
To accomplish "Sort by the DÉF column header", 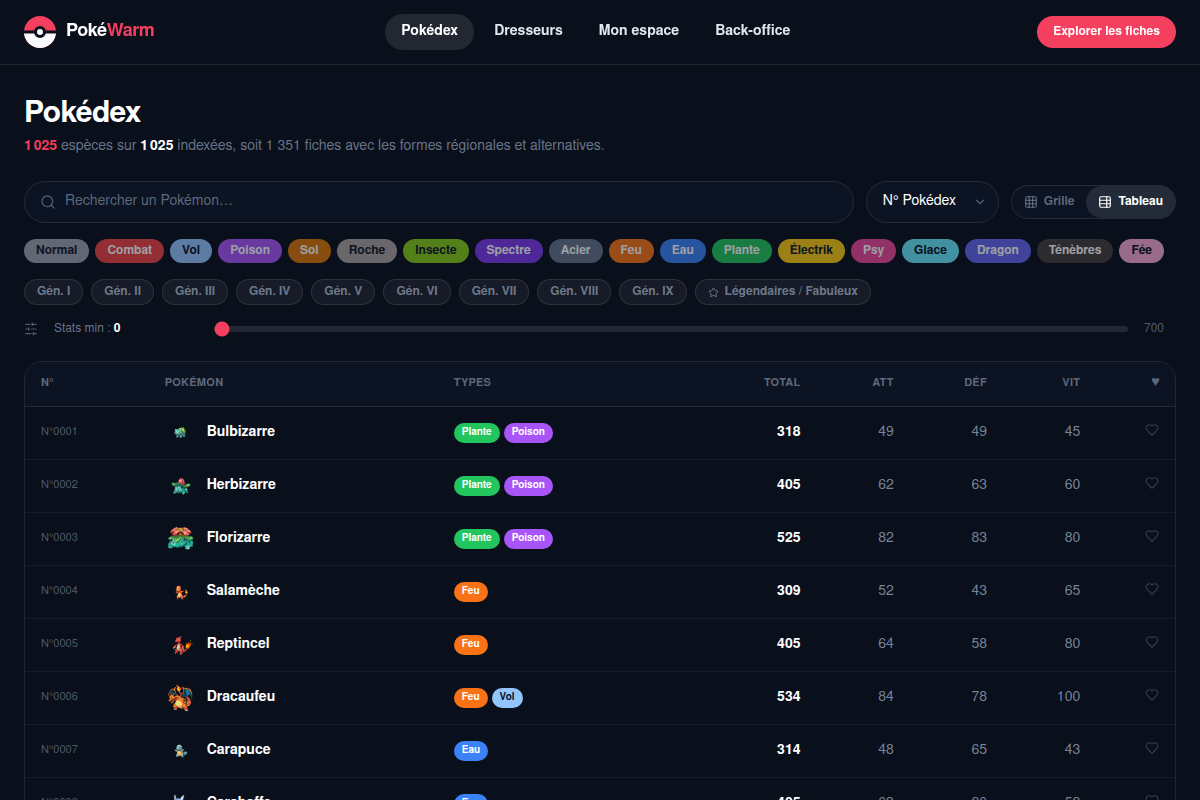I will [x=975, y=382].
